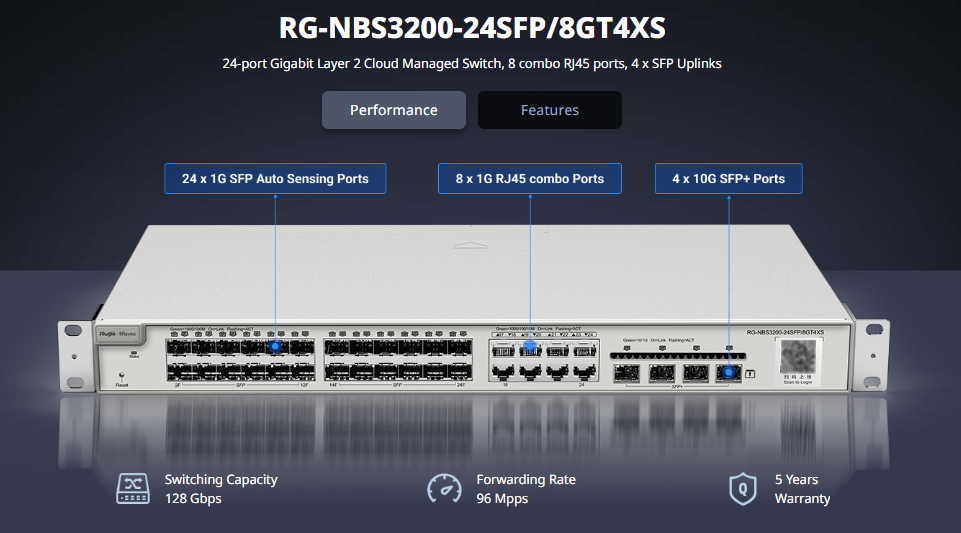The image size is (961, 533).
Task: Click the Reset pinhole on the switch
Action: coord(121,375)
